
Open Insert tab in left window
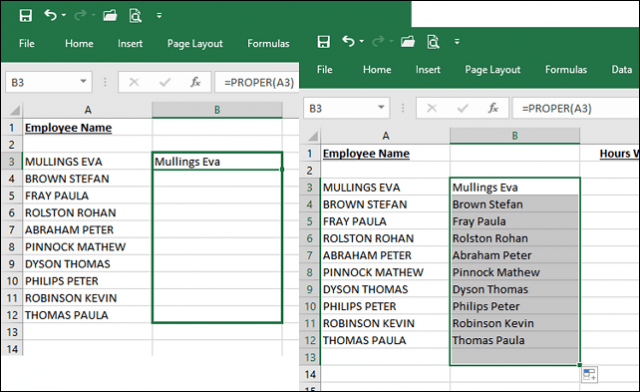(x=130, y=43)
